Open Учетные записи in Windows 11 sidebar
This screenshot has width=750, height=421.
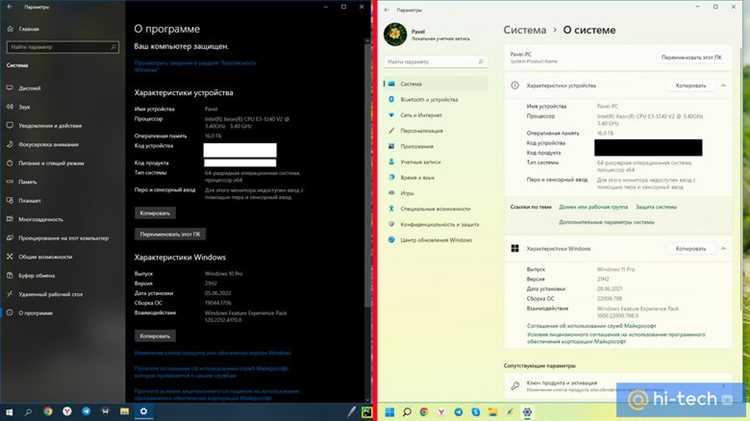click(420, 162)
